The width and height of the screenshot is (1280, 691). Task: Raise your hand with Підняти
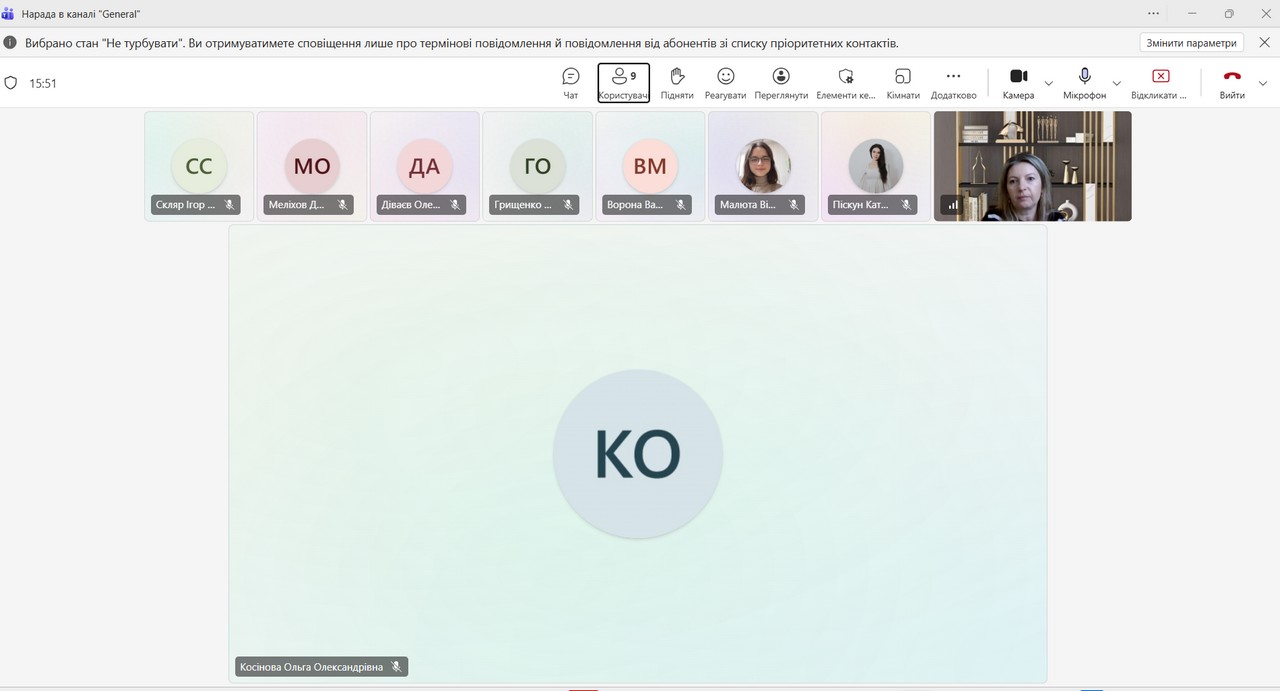[x=677, y=83]
